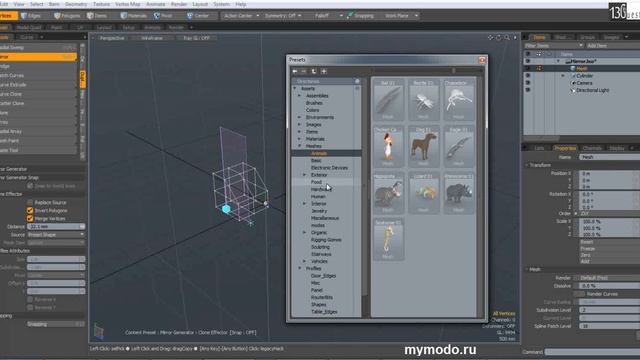Click the Pivot mode icon
640x360 pixels.
pos(157,16)
